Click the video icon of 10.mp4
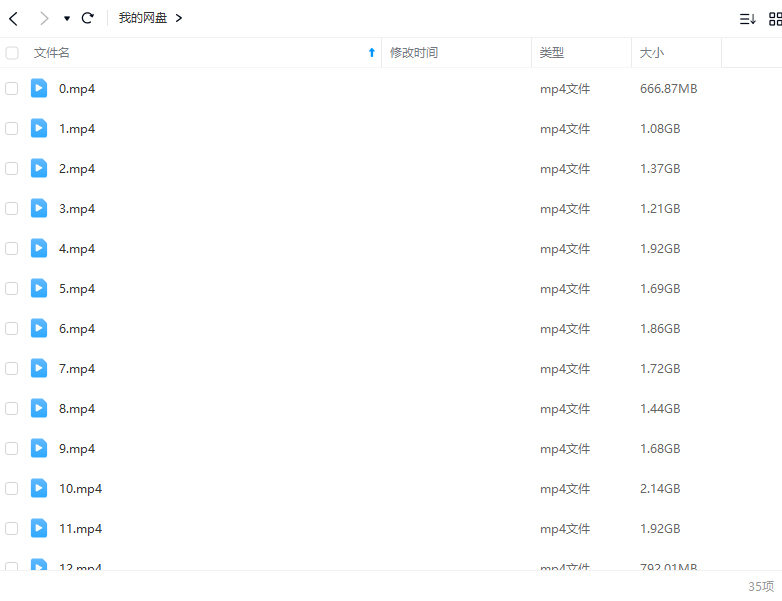Image resolution: width=782 pixels, height=601 pixels. point(39,488)
